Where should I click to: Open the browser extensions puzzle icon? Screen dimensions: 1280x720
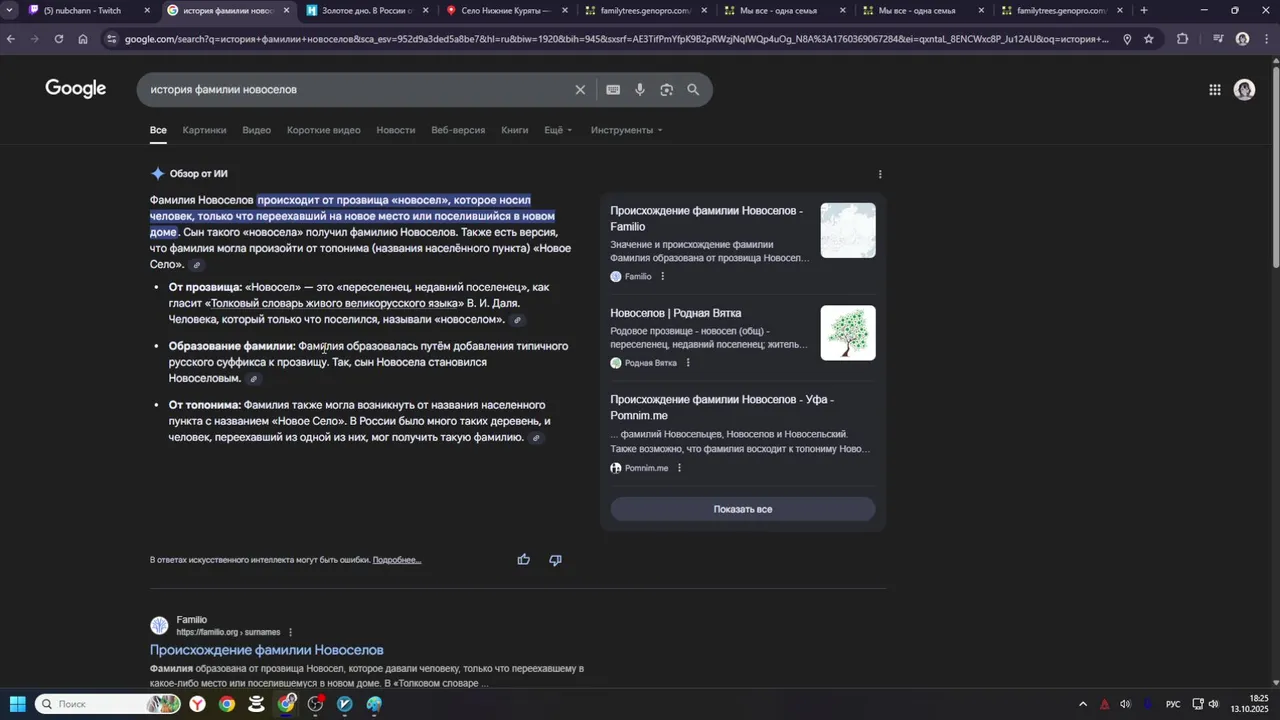tap(1183, 39)
